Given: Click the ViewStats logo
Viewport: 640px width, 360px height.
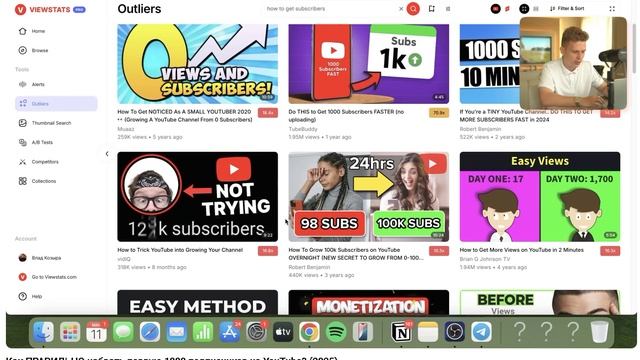Looking at the screenshot, I should click(x=50, y=9).
